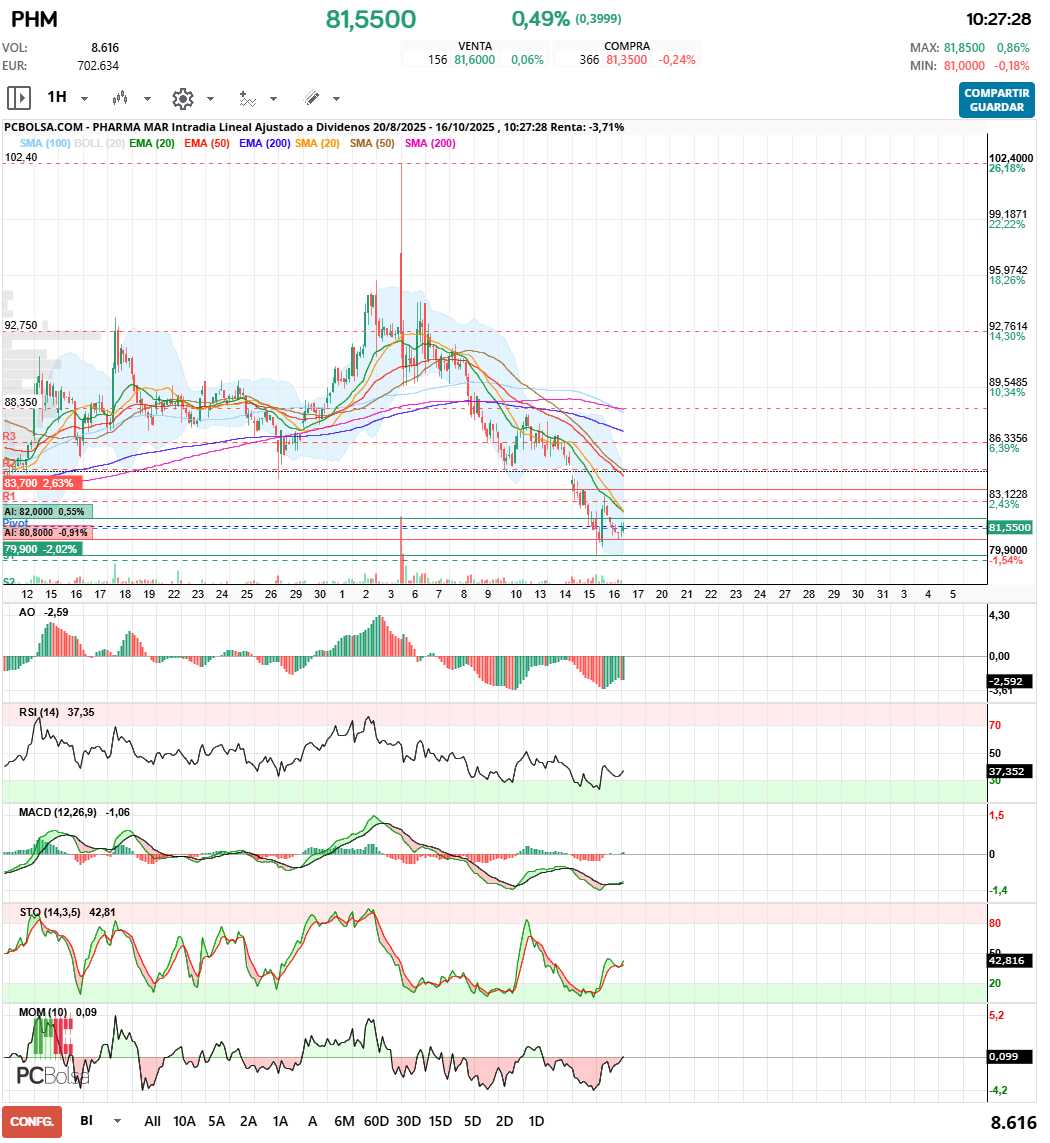Expand the 1H timeframe dropdown arrow
1050x1143 pixels.
(x=84, y=99)
